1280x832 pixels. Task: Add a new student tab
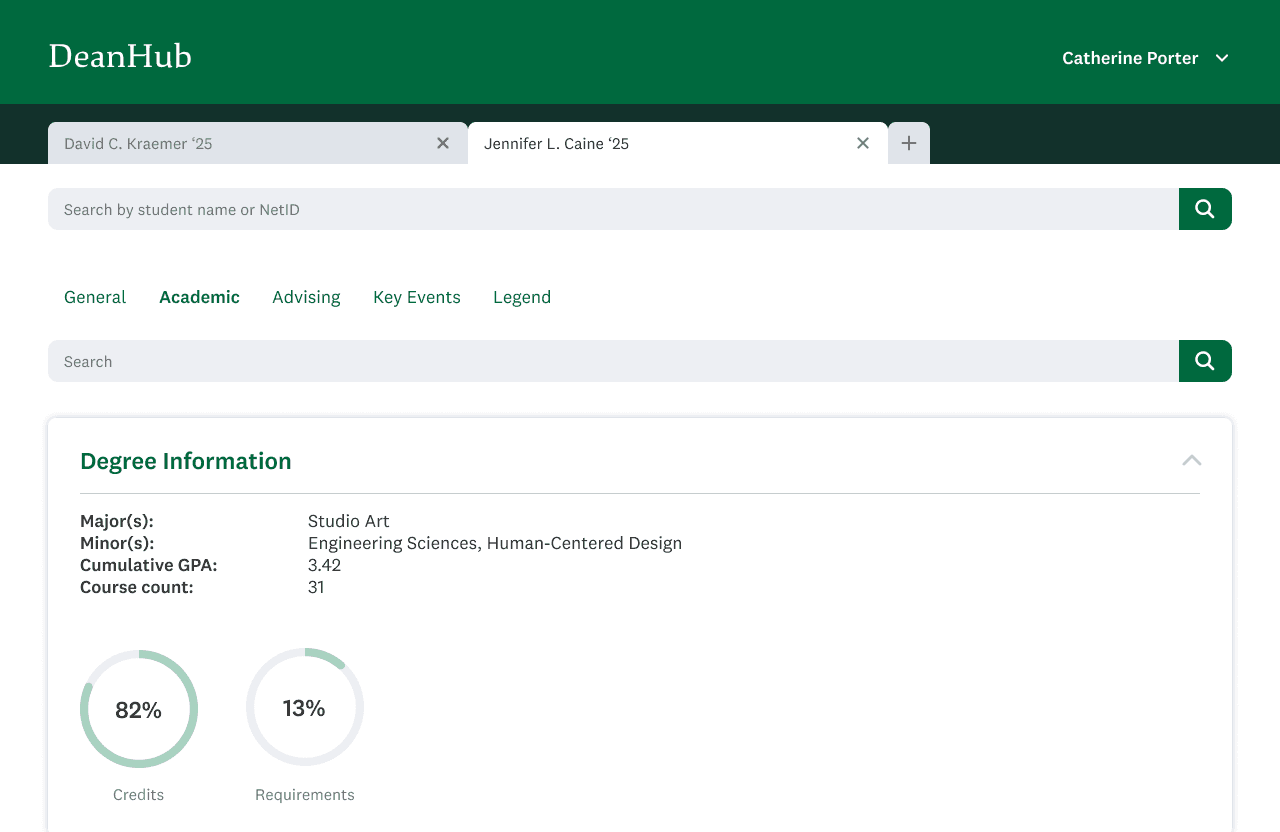point(909,143)
